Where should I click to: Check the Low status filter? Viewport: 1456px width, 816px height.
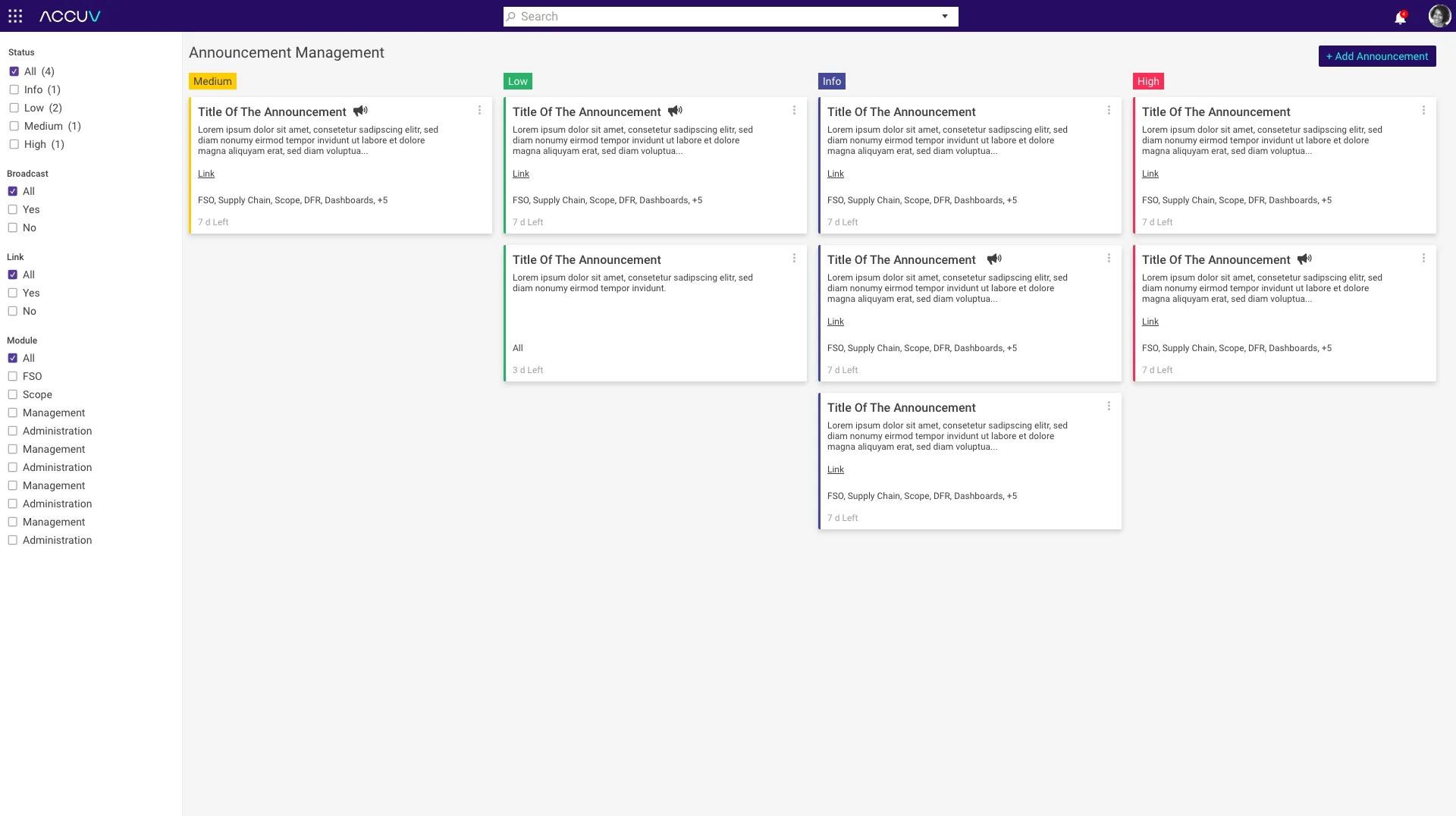(14, 108)
